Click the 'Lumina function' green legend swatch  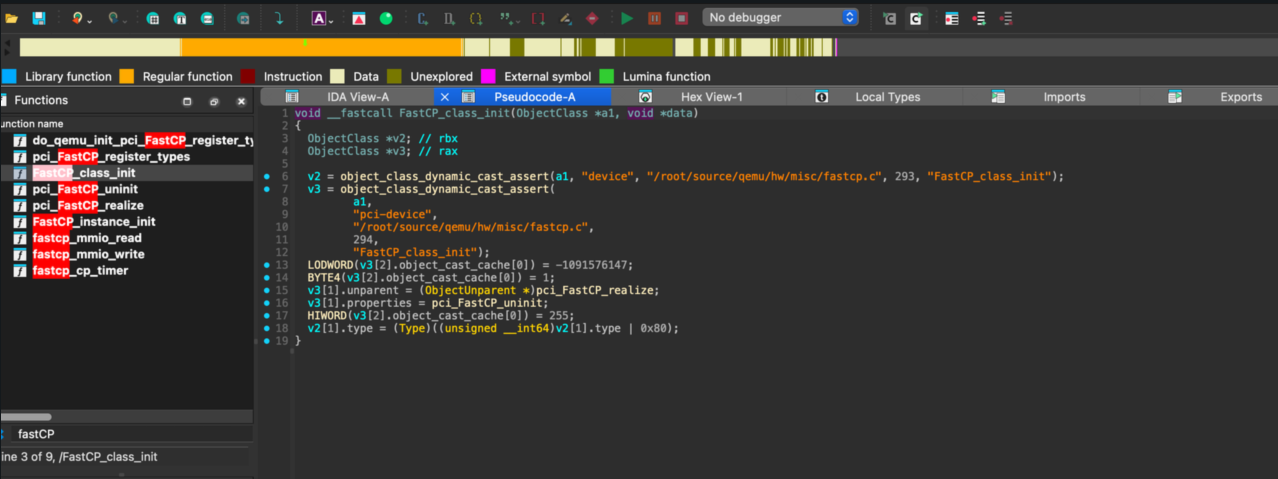tap(606, 76)
